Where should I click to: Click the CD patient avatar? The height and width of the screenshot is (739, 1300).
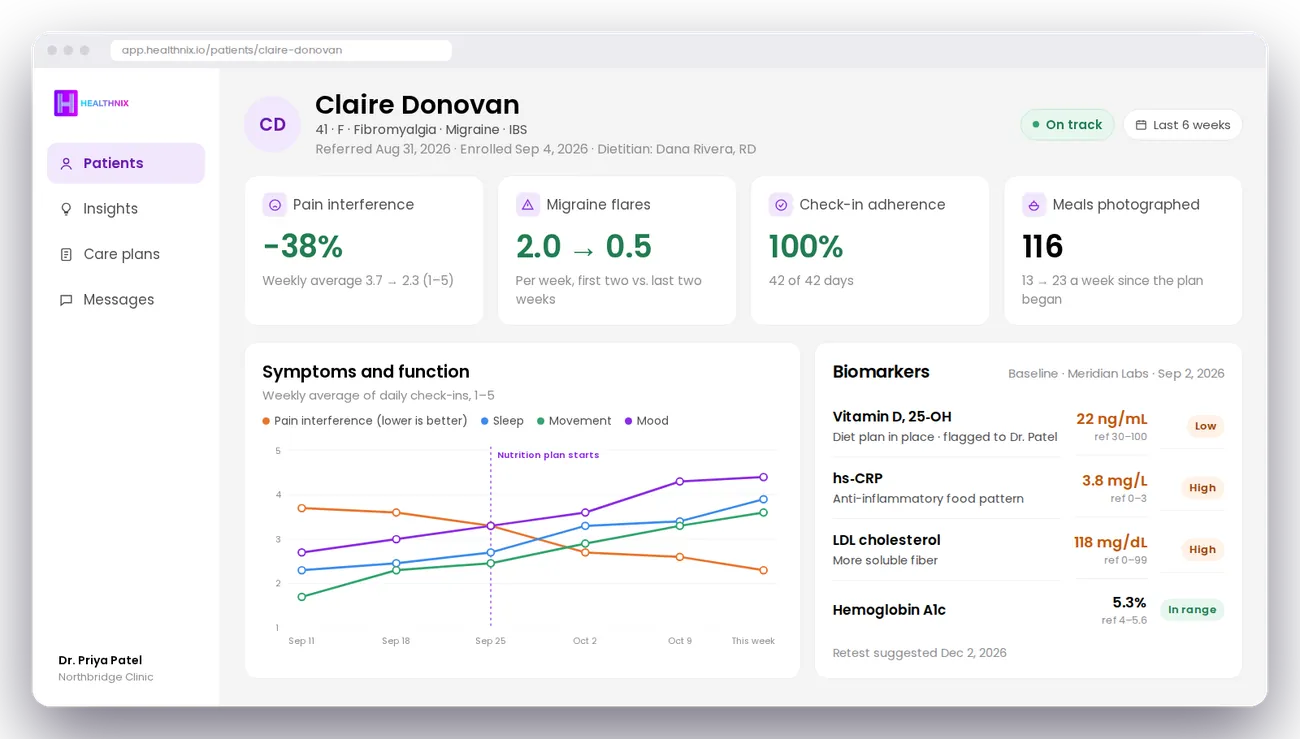coord(272,125)
